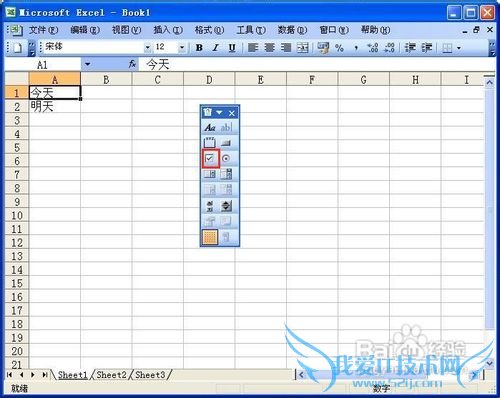
Task: Expand Standard toolbar options chevron
Action: [31, 48]
